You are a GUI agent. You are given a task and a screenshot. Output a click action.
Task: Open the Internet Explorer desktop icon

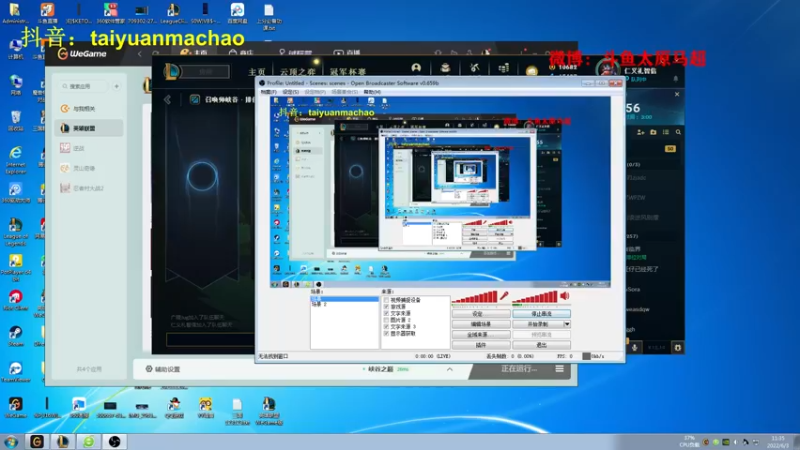15,159
